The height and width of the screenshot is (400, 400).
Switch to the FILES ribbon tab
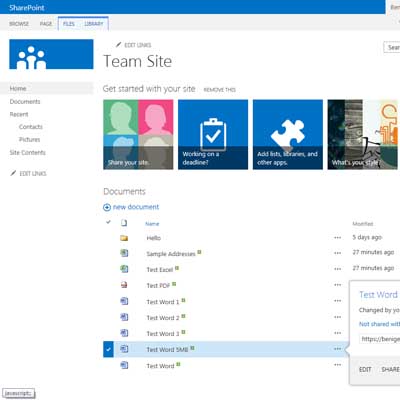(x=69, y=24)
